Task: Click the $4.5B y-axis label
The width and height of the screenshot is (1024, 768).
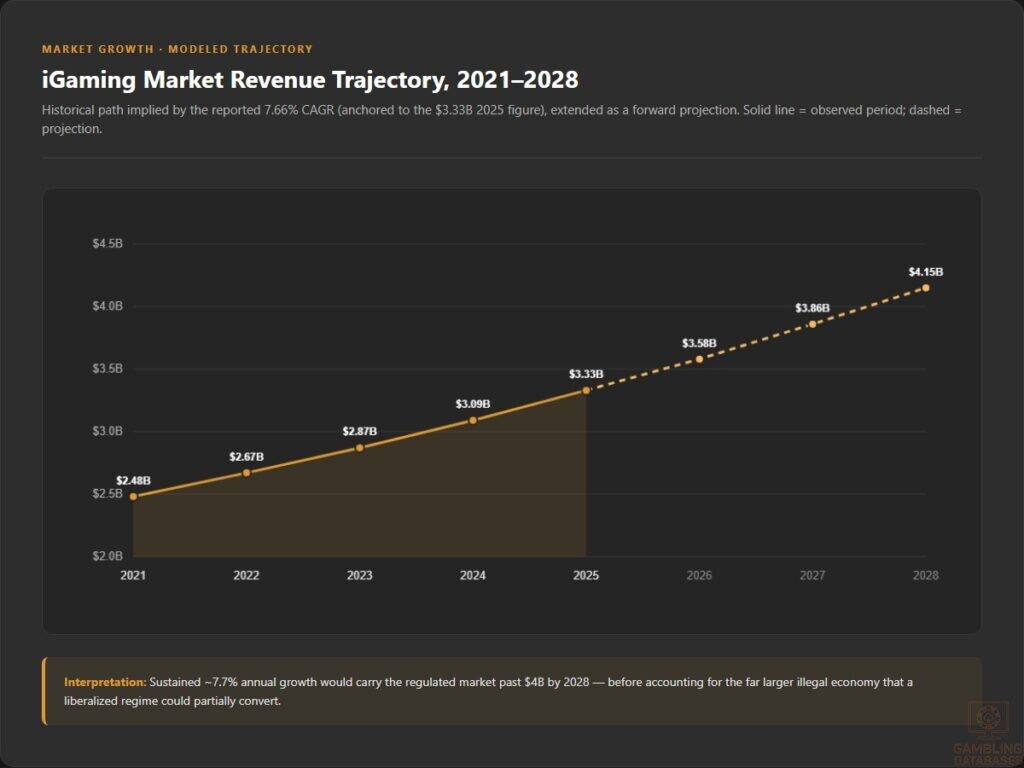Action: pos(108,244)
